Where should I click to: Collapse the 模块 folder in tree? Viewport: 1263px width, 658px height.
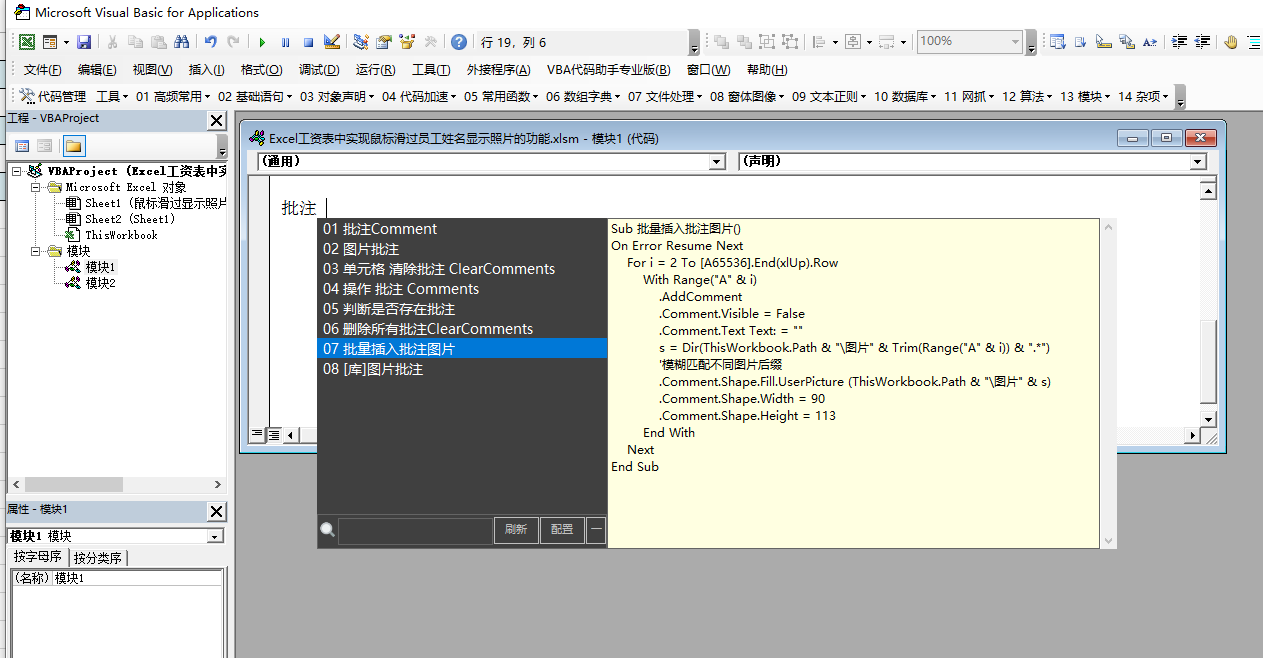click(x=36, y=251)
